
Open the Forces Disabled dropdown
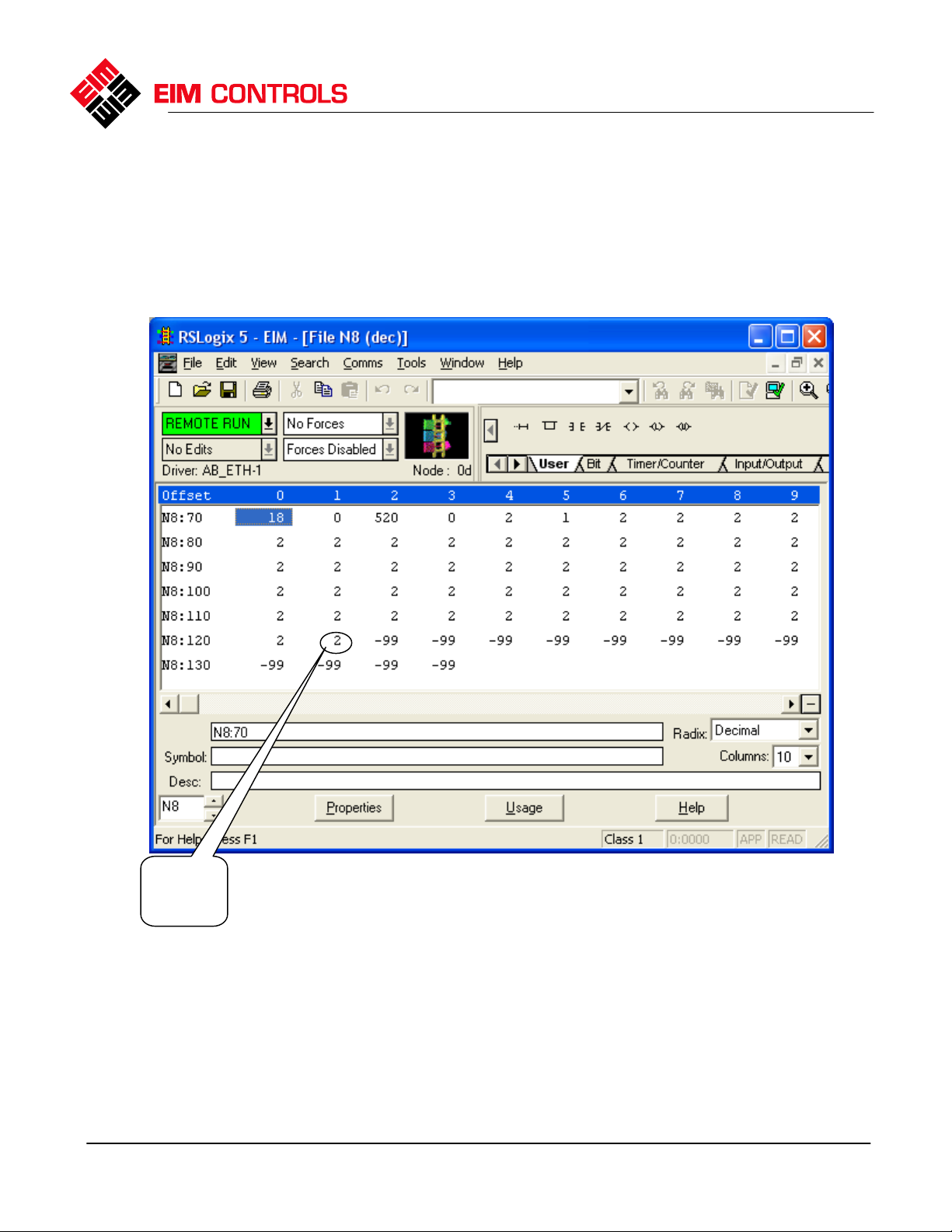pos(390,449)
